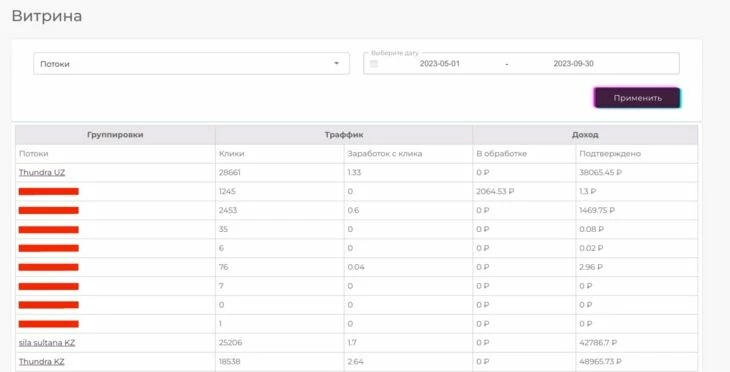Click the calendar icon in date field
The image size is (730, 372).
(373, 64)
